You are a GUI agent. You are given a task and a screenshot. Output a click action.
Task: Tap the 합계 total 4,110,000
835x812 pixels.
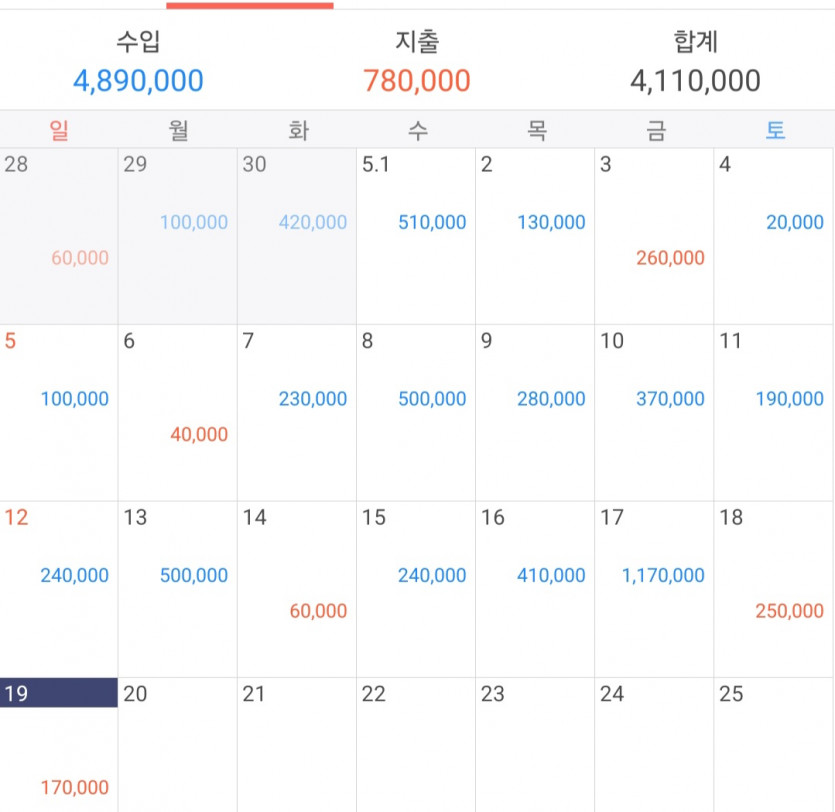click(x=695, y=81)
